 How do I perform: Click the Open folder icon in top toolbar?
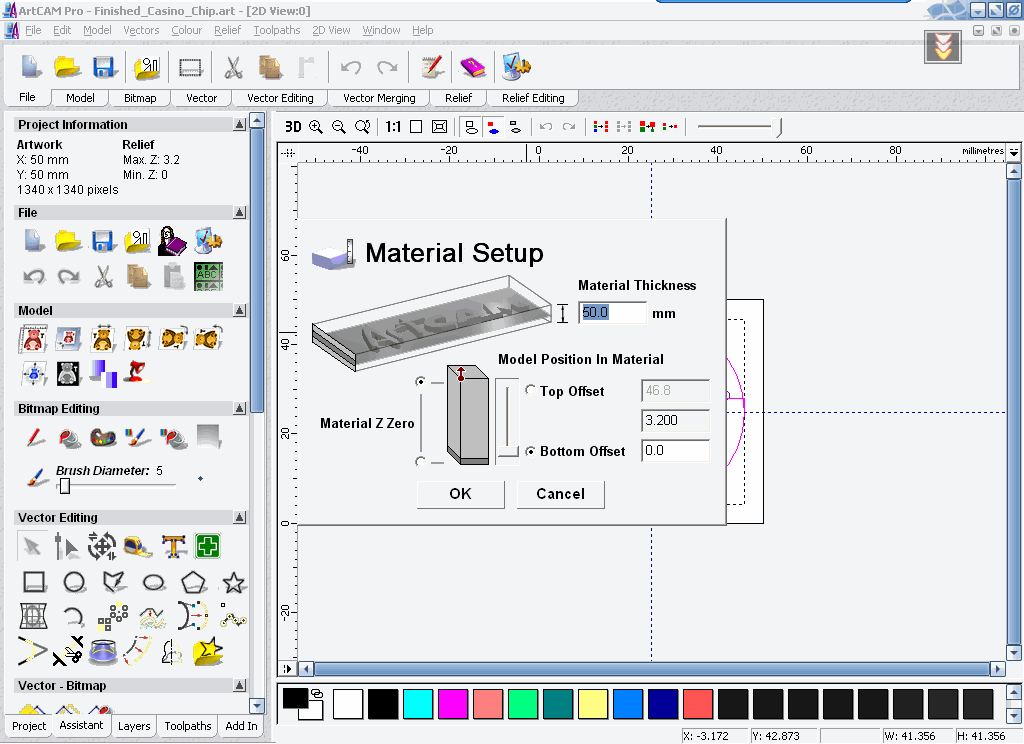[x=67, y=67]
